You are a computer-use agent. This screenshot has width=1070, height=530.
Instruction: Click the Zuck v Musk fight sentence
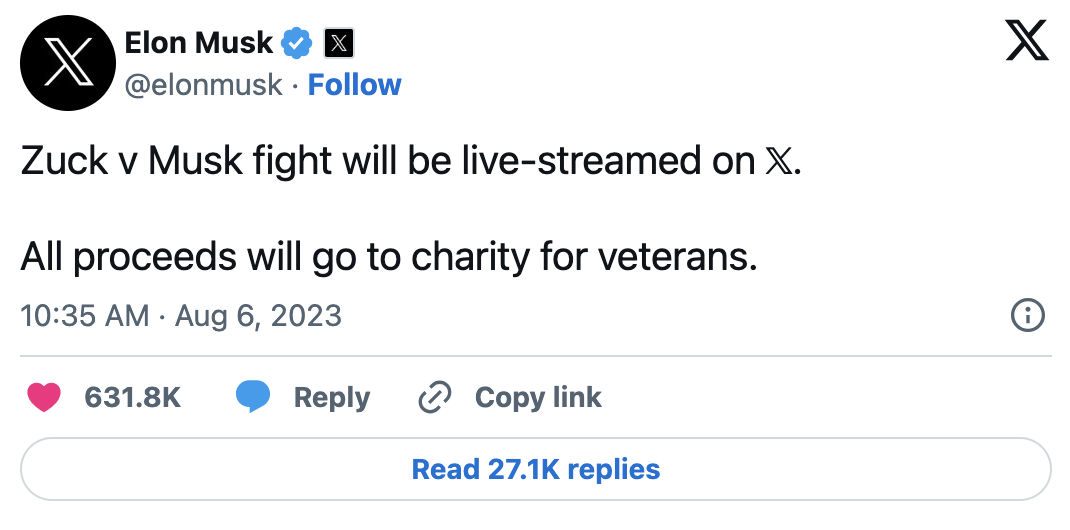pyautogui.click(x=411, y=162)
